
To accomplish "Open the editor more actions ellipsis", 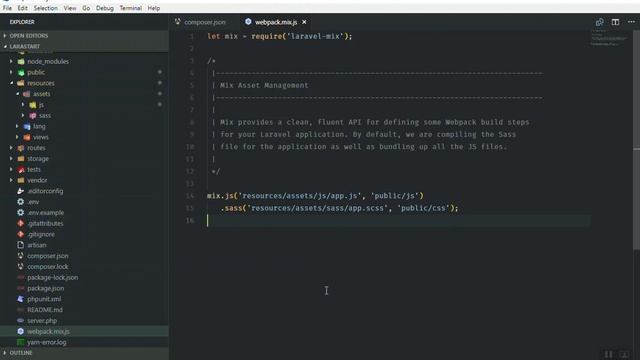I will point(631,22).
